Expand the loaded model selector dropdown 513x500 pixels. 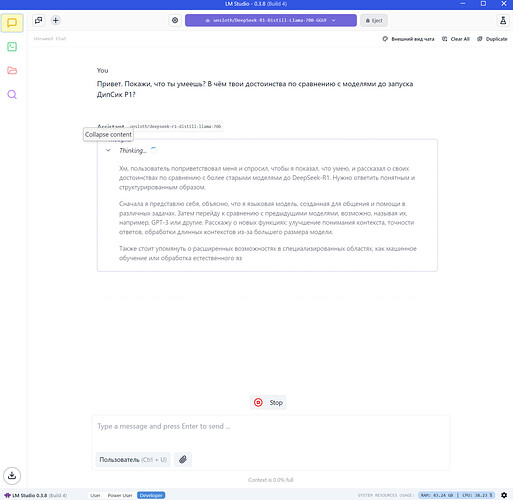(271, 20)
